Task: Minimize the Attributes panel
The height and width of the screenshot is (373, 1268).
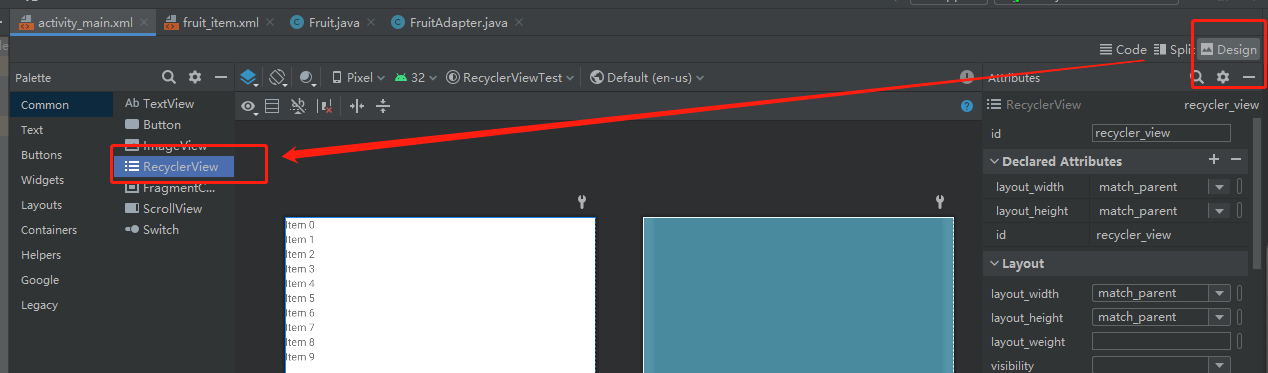Action: (1249, 77)
